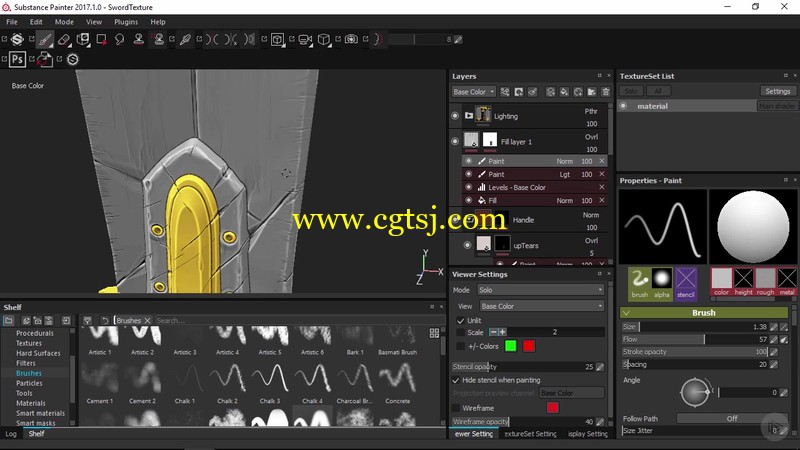Adjust the brush Flow slider

695,339
